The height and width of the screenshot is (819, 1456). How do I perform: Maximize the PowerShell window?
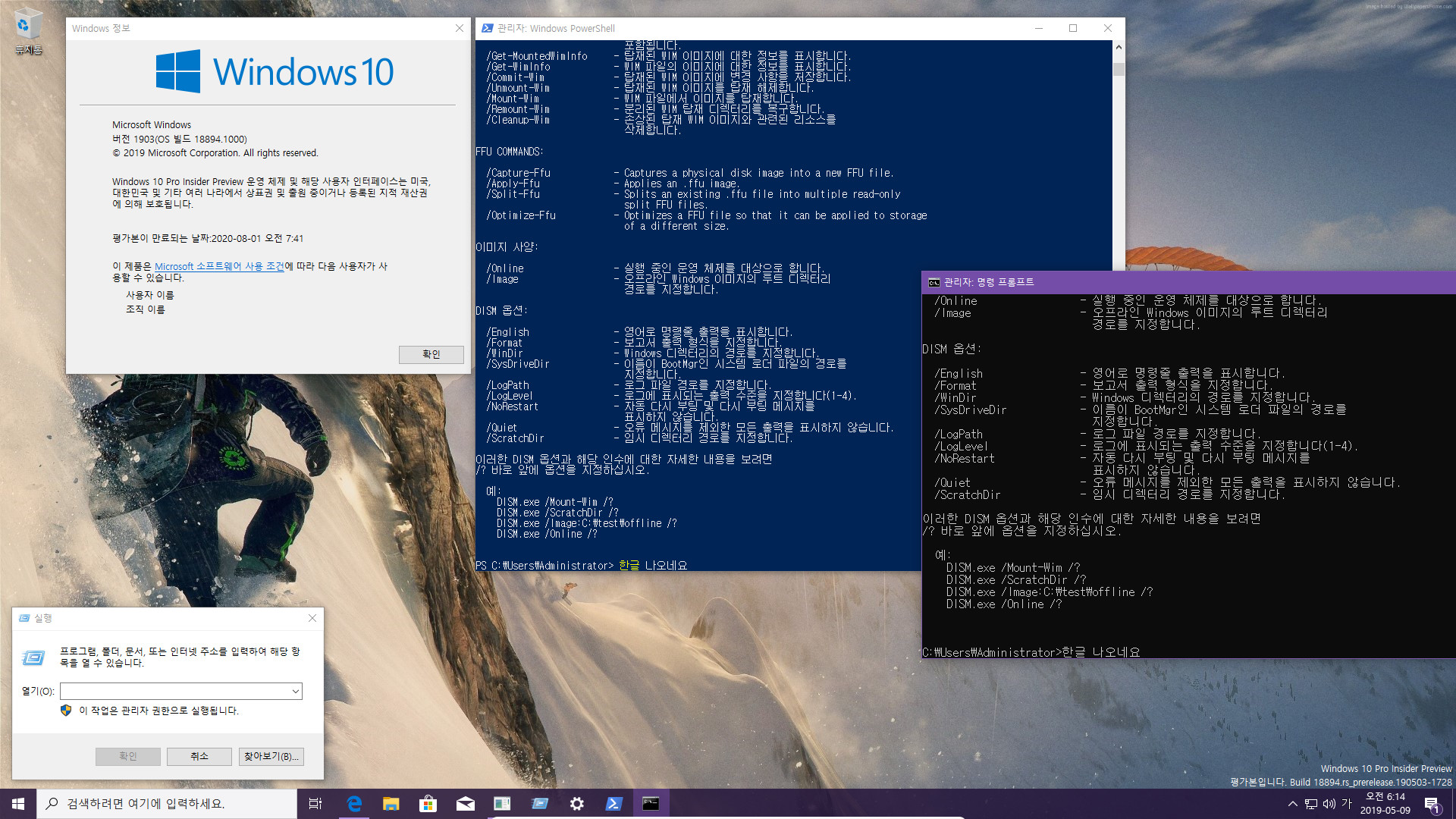coord(1073,28)
